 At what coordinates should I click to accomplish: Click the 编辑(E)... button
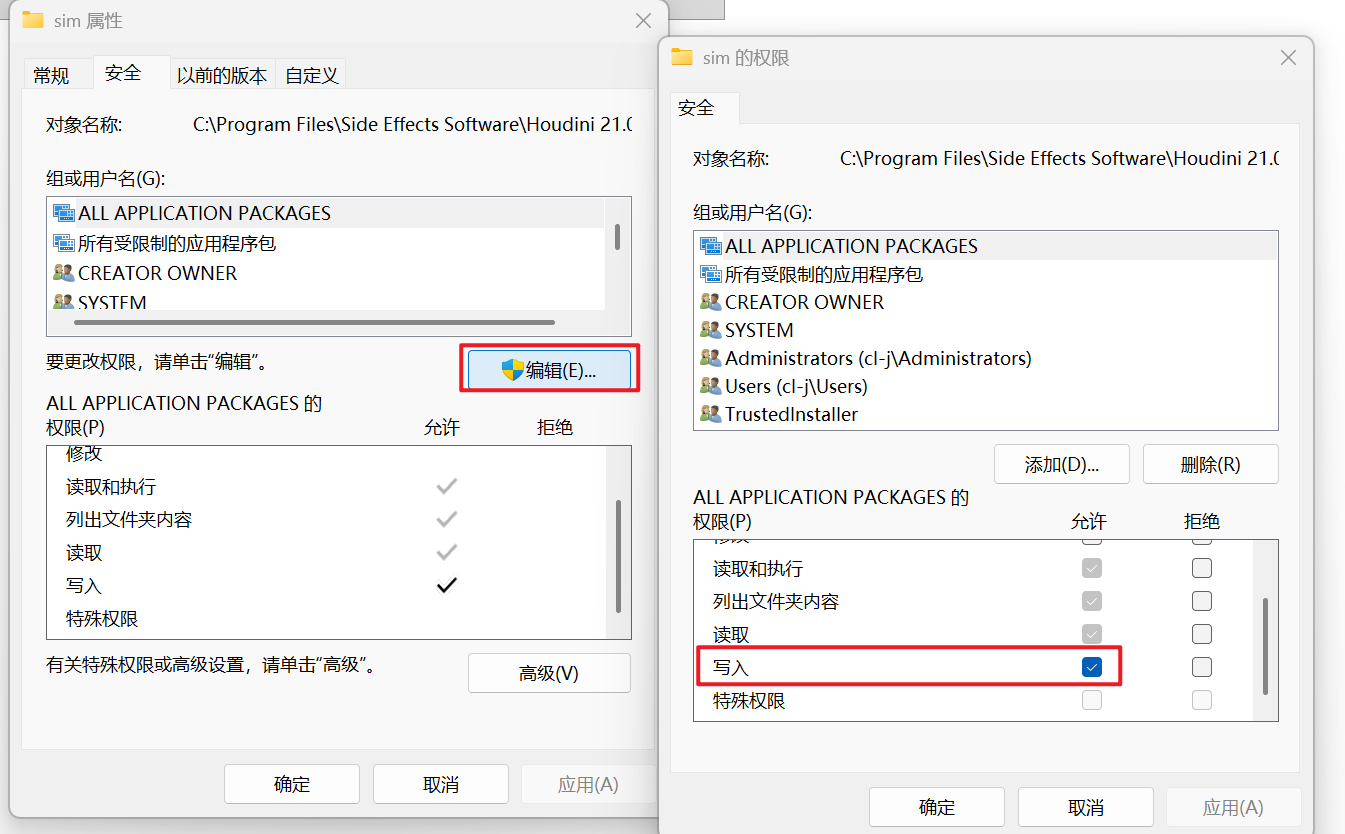548,370
